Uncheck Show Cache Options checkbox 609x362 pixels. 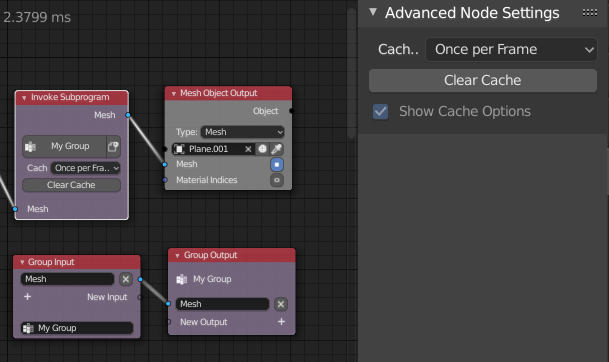coord(380,111)
